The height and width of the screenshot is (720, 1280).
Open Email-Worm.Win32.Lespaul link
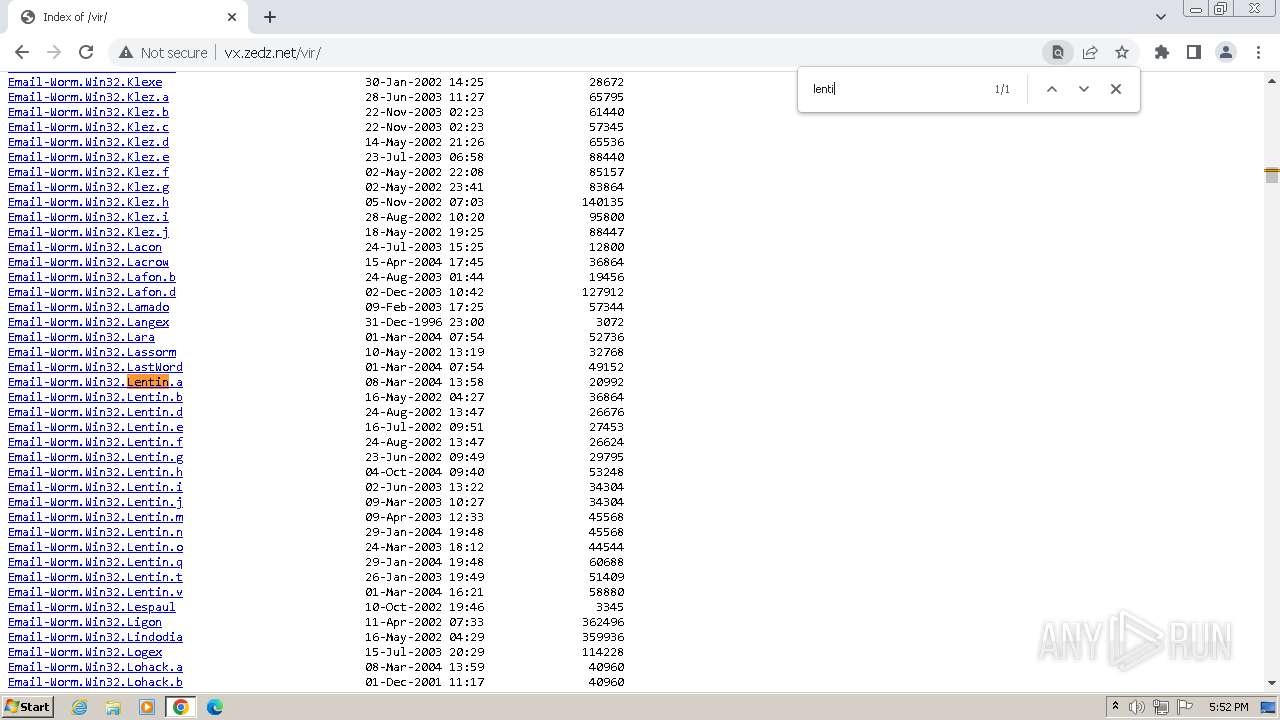click(x=92, y=607)
